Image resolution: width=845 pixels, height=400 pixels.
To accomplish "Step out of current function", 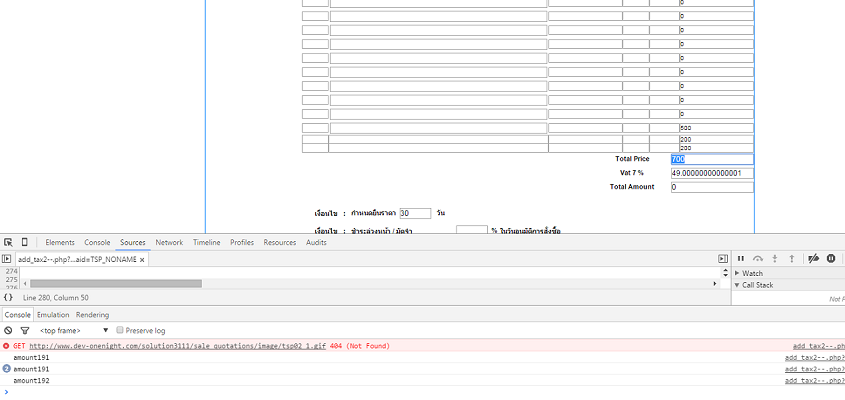I will point(792,259).
